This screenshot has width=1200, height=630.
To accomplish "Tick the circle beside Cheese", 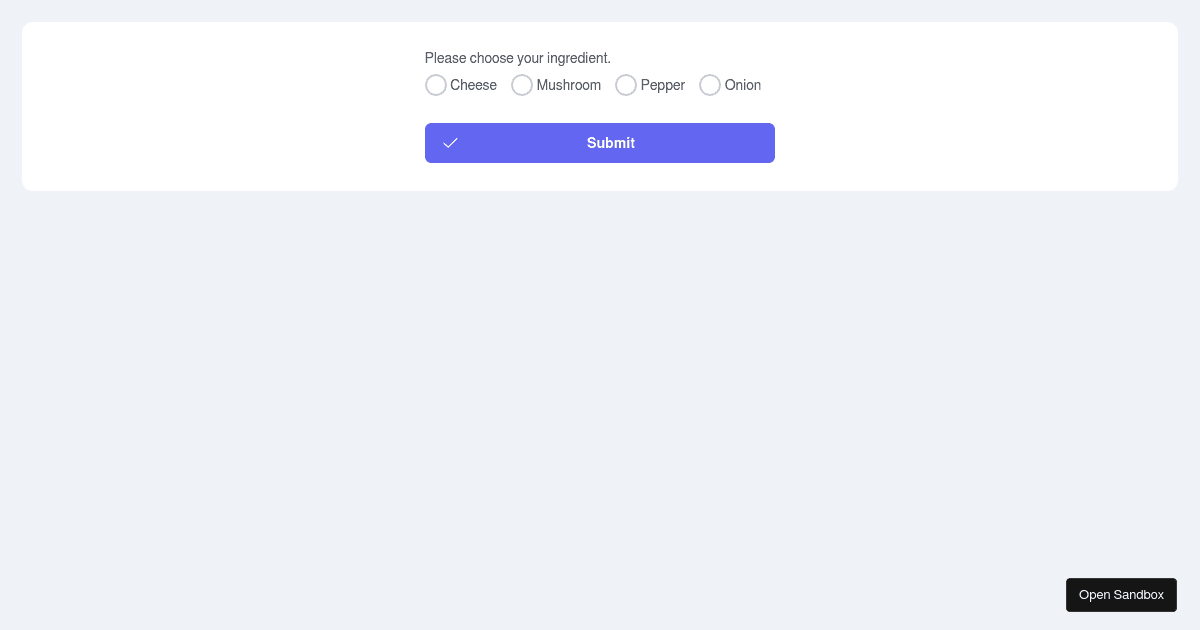I will (436, 85).
